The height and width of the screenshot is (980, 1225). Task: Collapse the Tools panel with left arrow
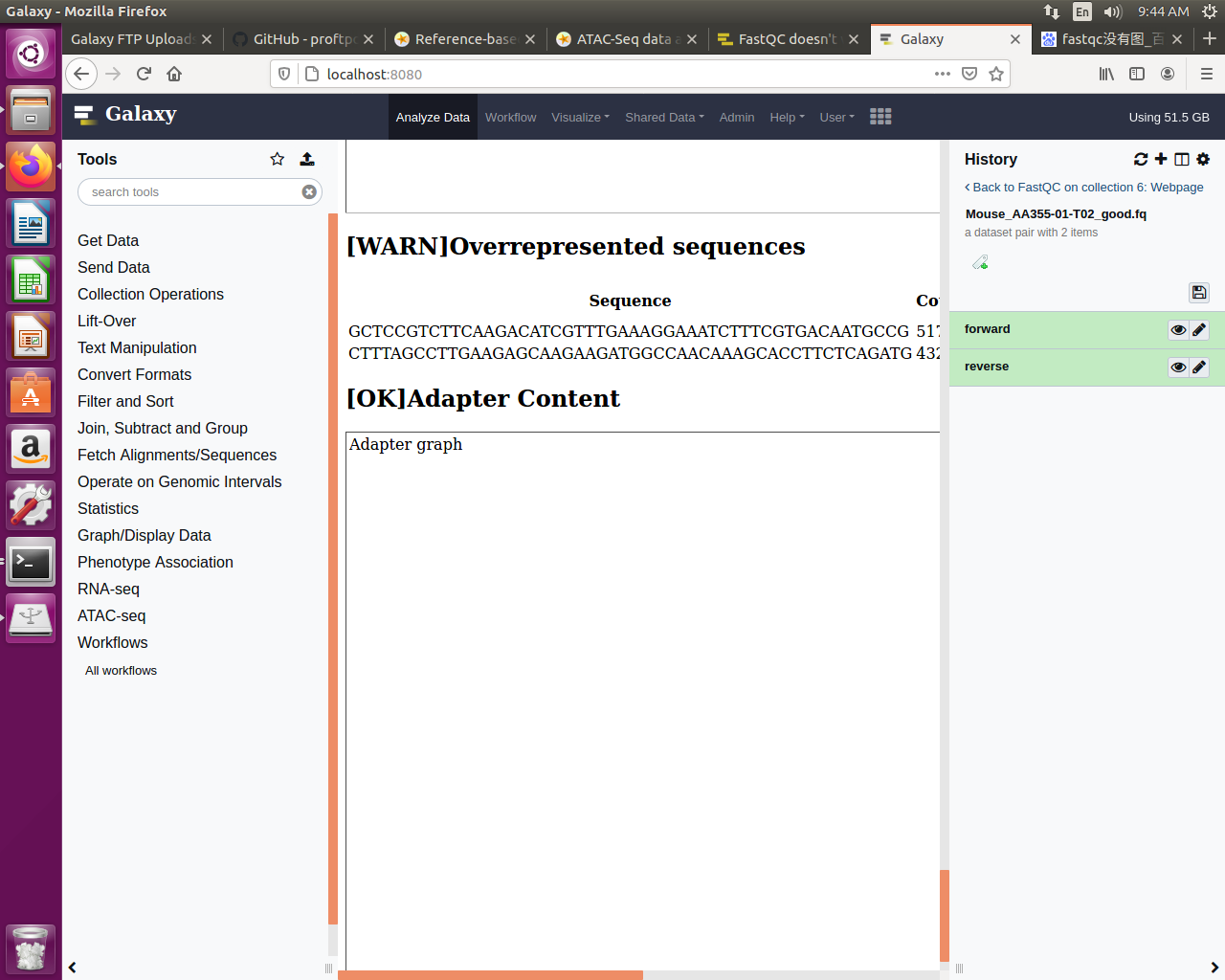72,968
